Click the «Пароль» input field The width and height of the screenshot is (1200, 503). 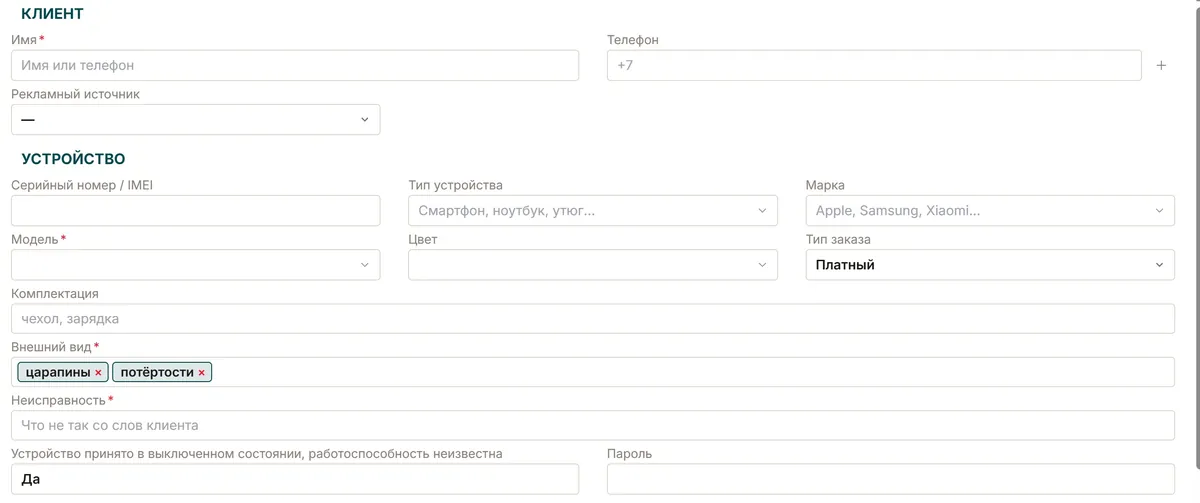(x=891, y=479)
